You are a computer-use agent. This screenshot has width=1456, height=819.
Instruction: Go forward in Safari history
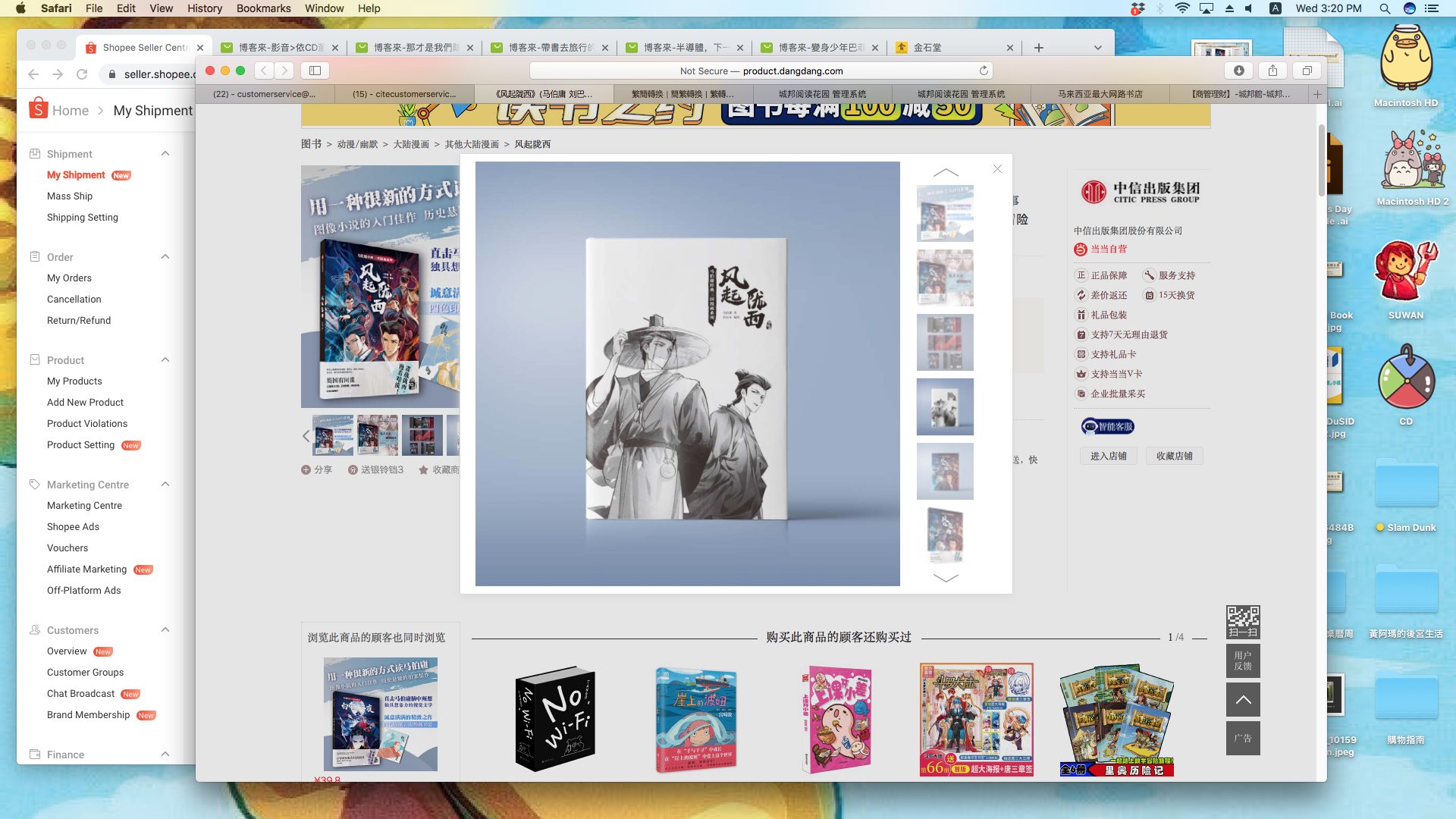click(284, 71)
